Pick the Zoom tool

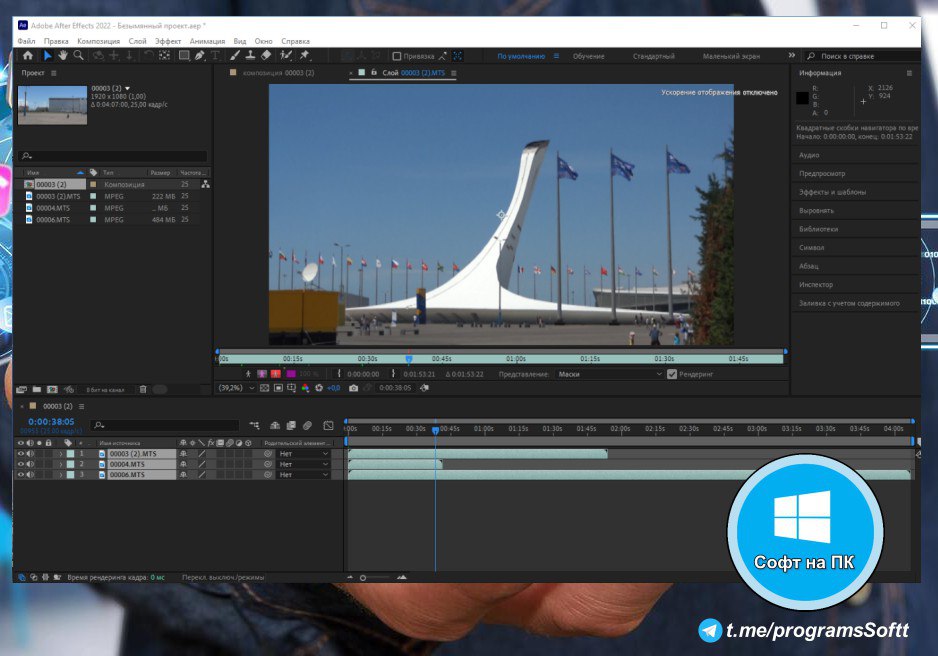[77, 53]
